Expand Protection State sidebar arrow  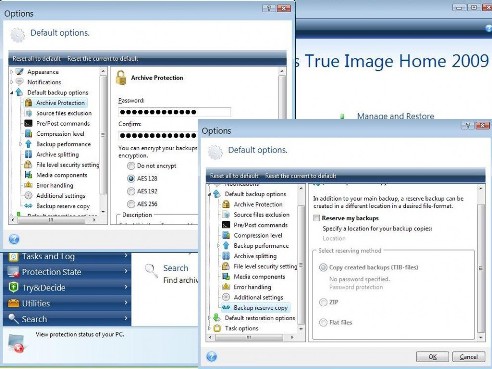(126, 271)
